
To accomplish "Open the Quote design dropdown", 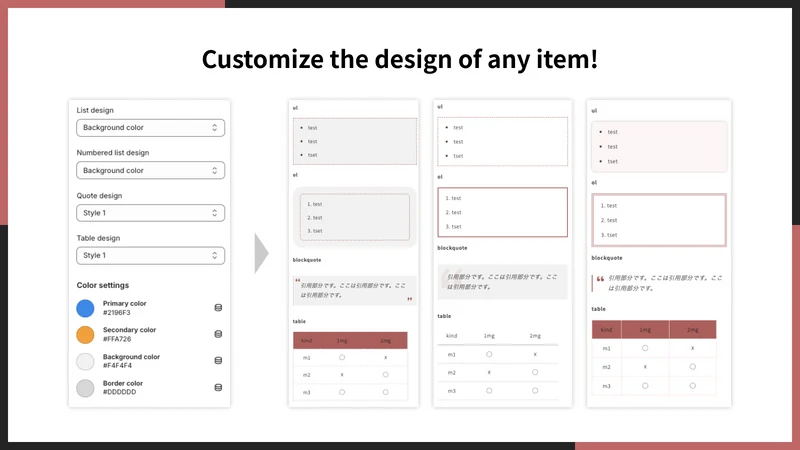I will point(151,213).
